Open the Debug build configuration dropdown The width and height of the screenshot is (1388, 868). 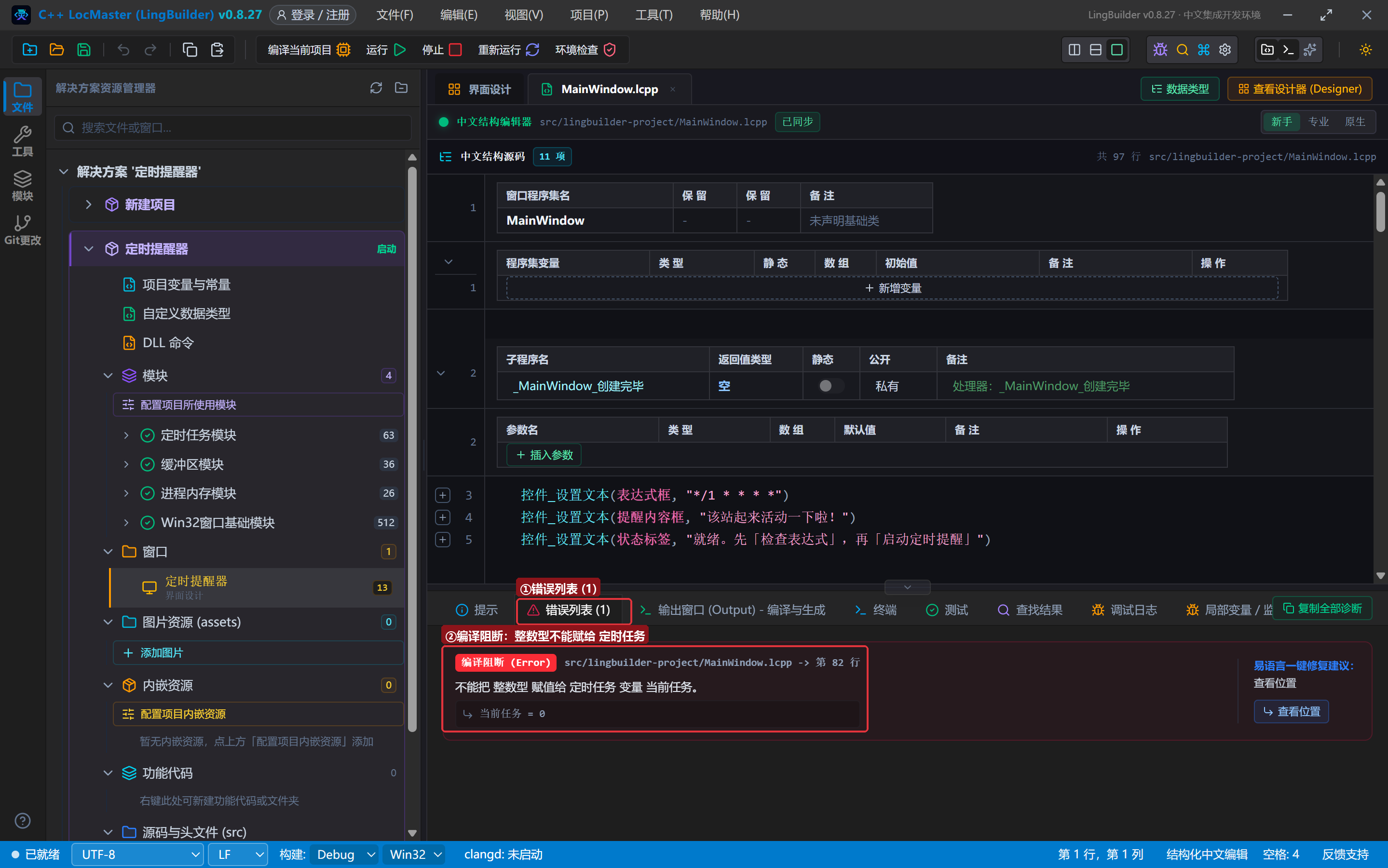[x=344, y=854]
